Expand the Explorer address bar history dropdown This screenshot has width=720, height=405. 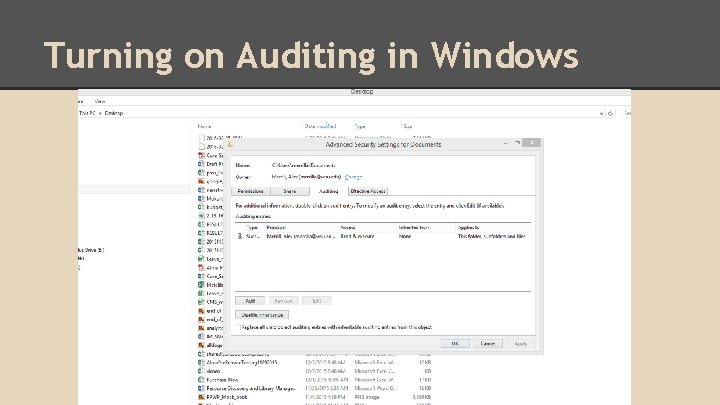(601, 113)
